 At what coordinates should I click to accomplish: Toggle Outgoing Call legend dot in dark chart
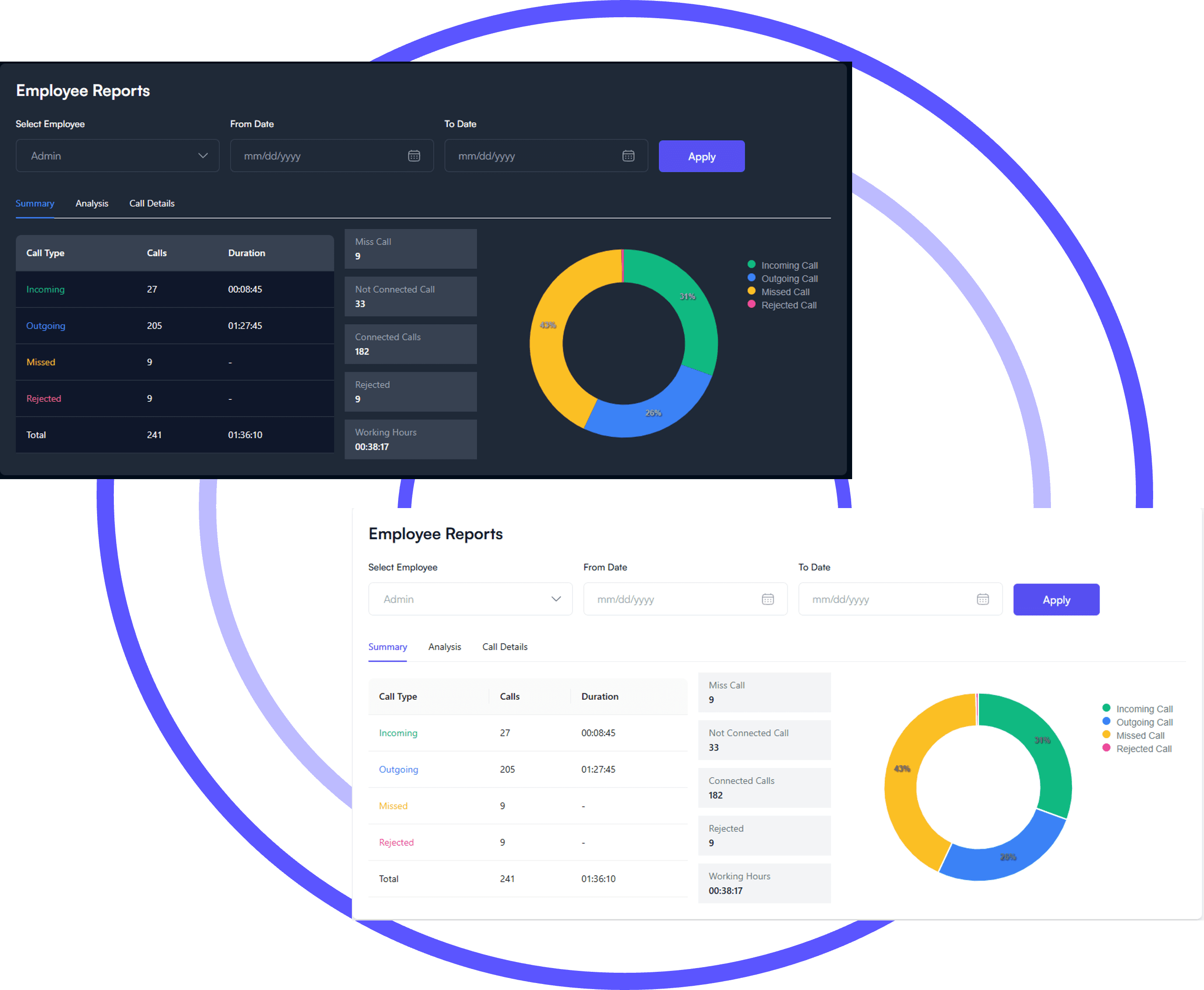click(751, 278)
